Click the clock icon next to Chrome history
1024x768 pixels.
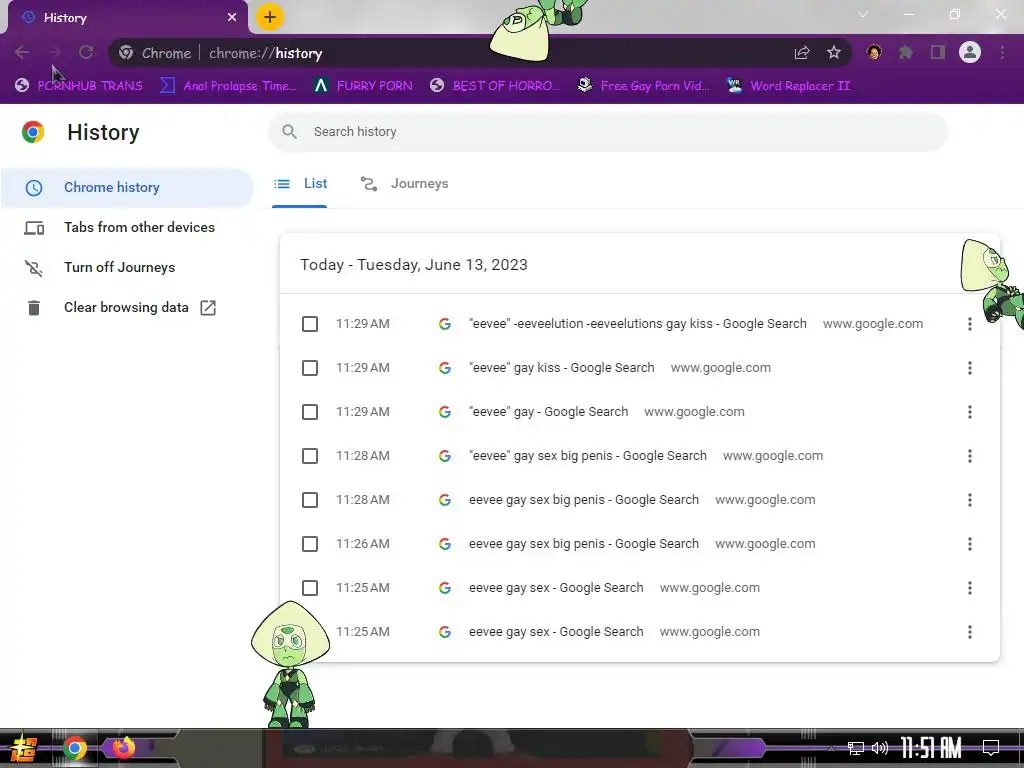click(x=34, y=188)
